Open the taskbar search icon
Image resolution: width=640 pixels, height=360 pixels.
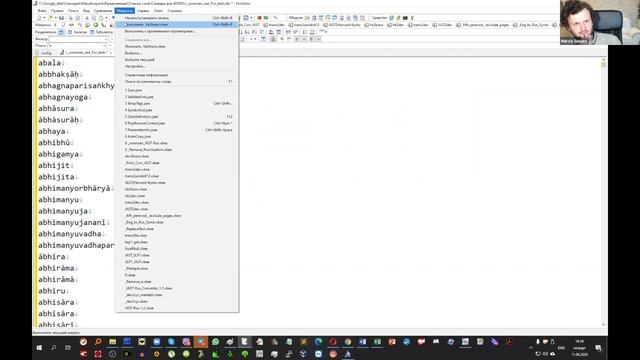(x=53, y=348)
